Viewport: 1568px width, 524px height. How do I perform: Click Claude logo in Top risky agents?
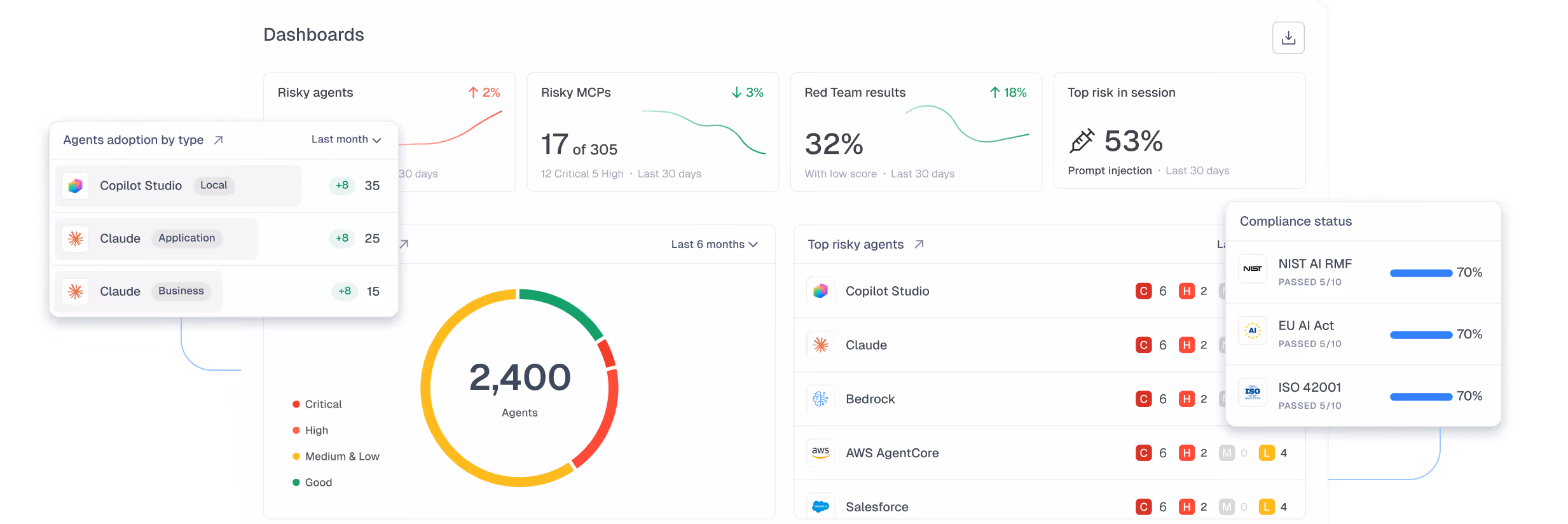coord(820,345)
